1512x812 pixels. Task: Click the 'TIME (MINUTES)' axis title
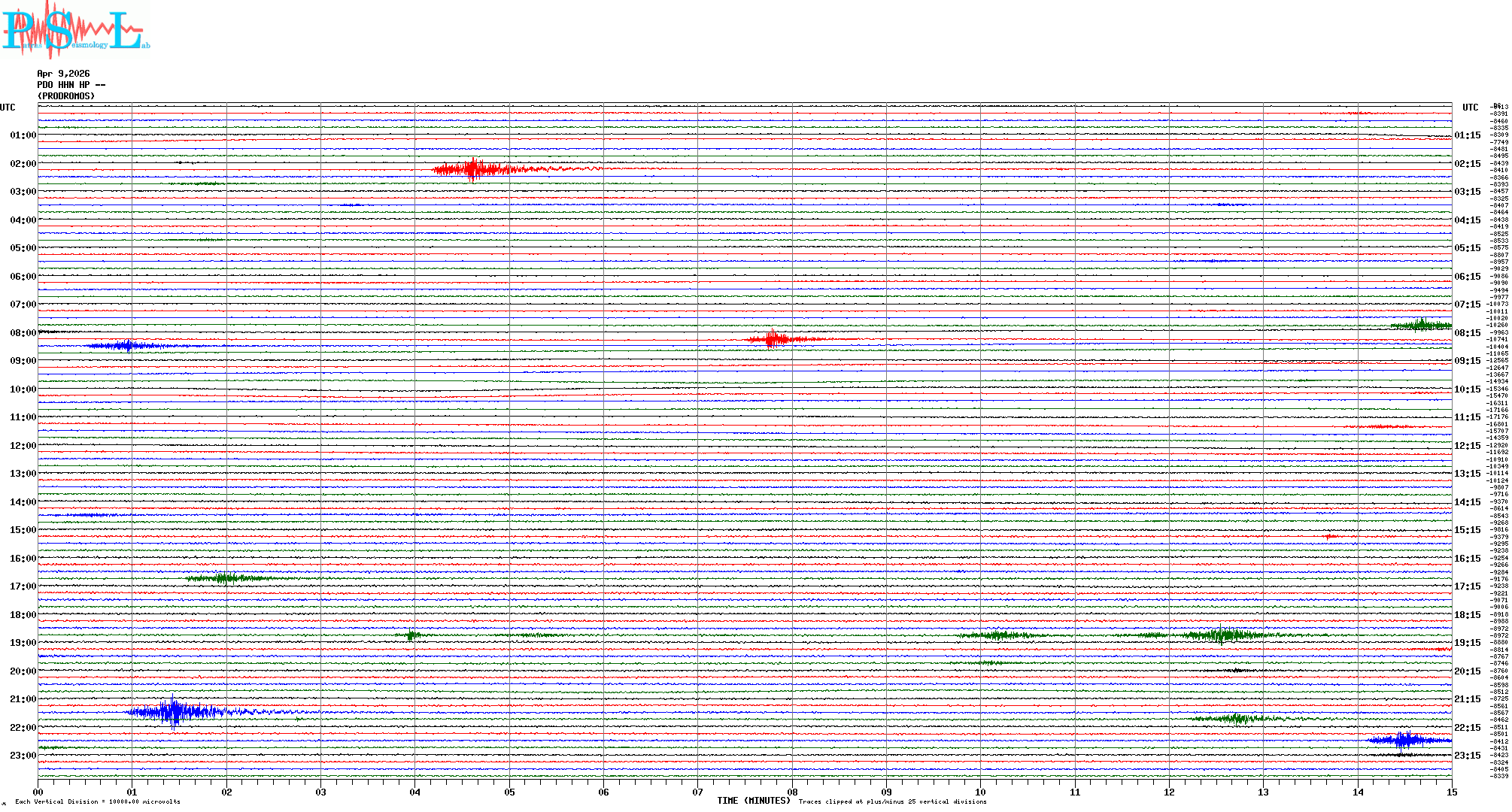(753, 801)
